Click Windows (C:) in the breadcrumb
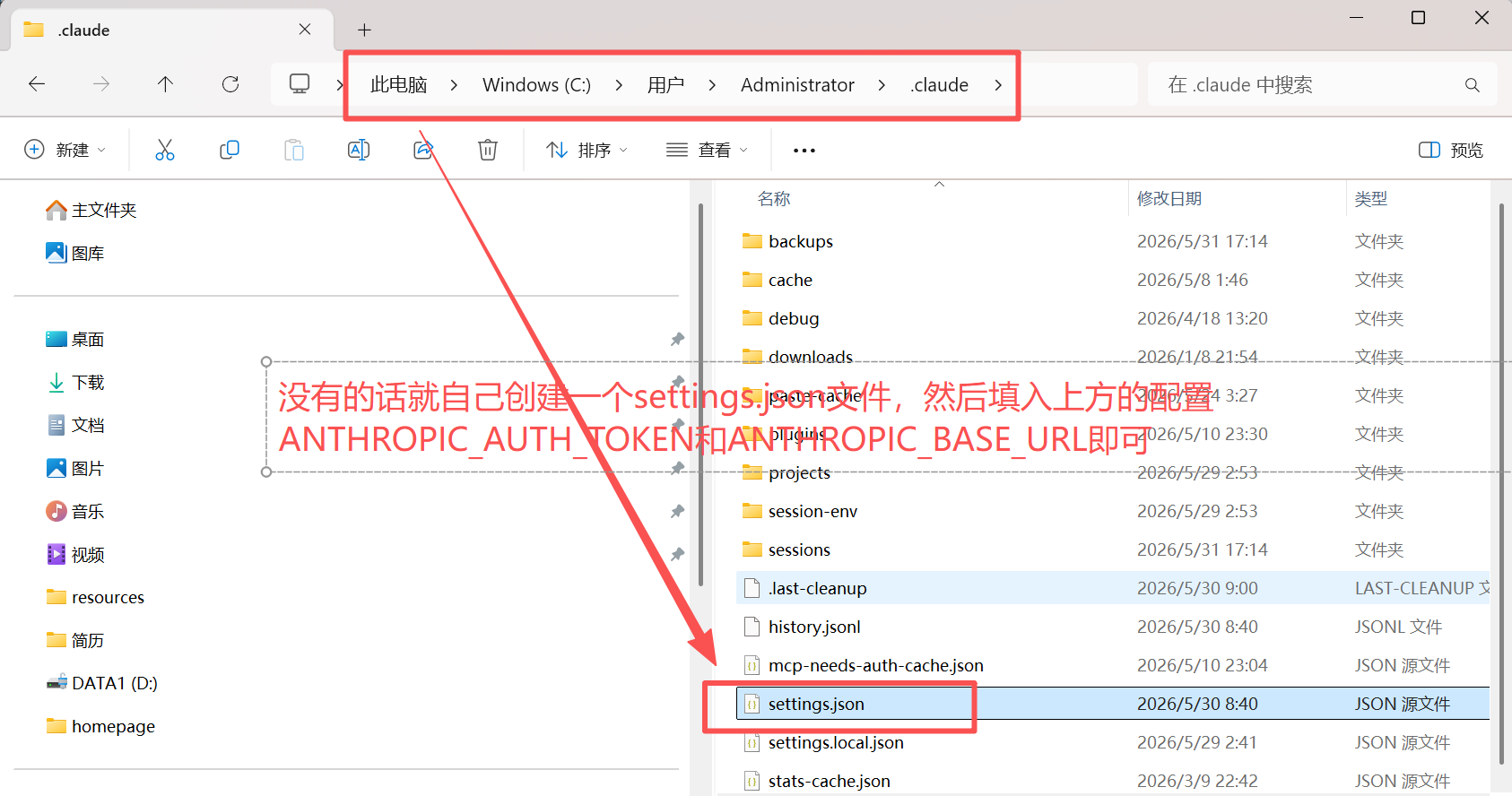 coord(536,85)
